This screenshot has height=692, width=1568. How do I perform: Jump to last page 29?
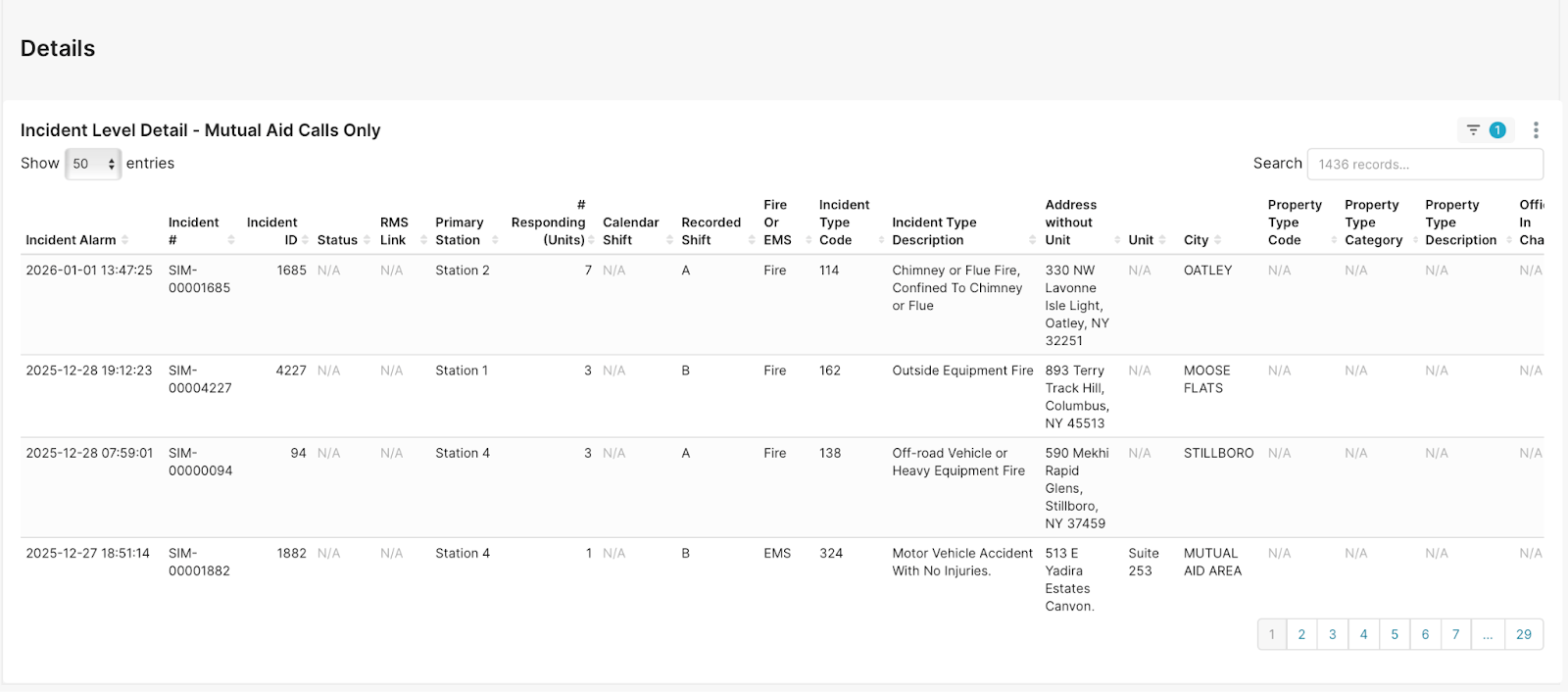(x=1524, y=634)
